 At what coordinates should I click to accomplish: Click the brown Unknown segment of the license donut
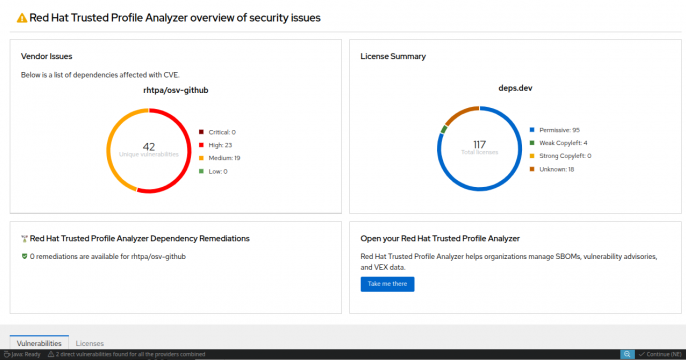(x=460, y=113)
